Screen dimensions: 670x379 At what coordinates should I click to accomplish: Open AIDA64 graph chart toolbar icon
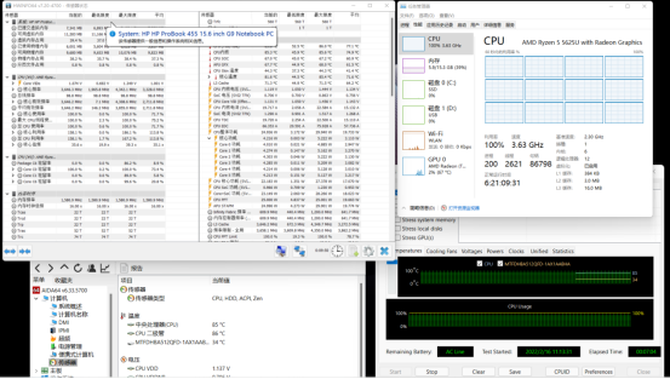coord(105,268)
